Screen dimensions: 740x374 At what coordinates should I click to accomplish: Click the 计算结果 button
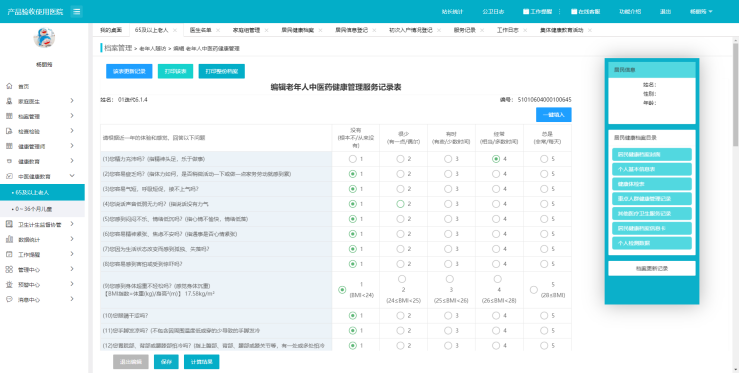[x=202, y=362]
